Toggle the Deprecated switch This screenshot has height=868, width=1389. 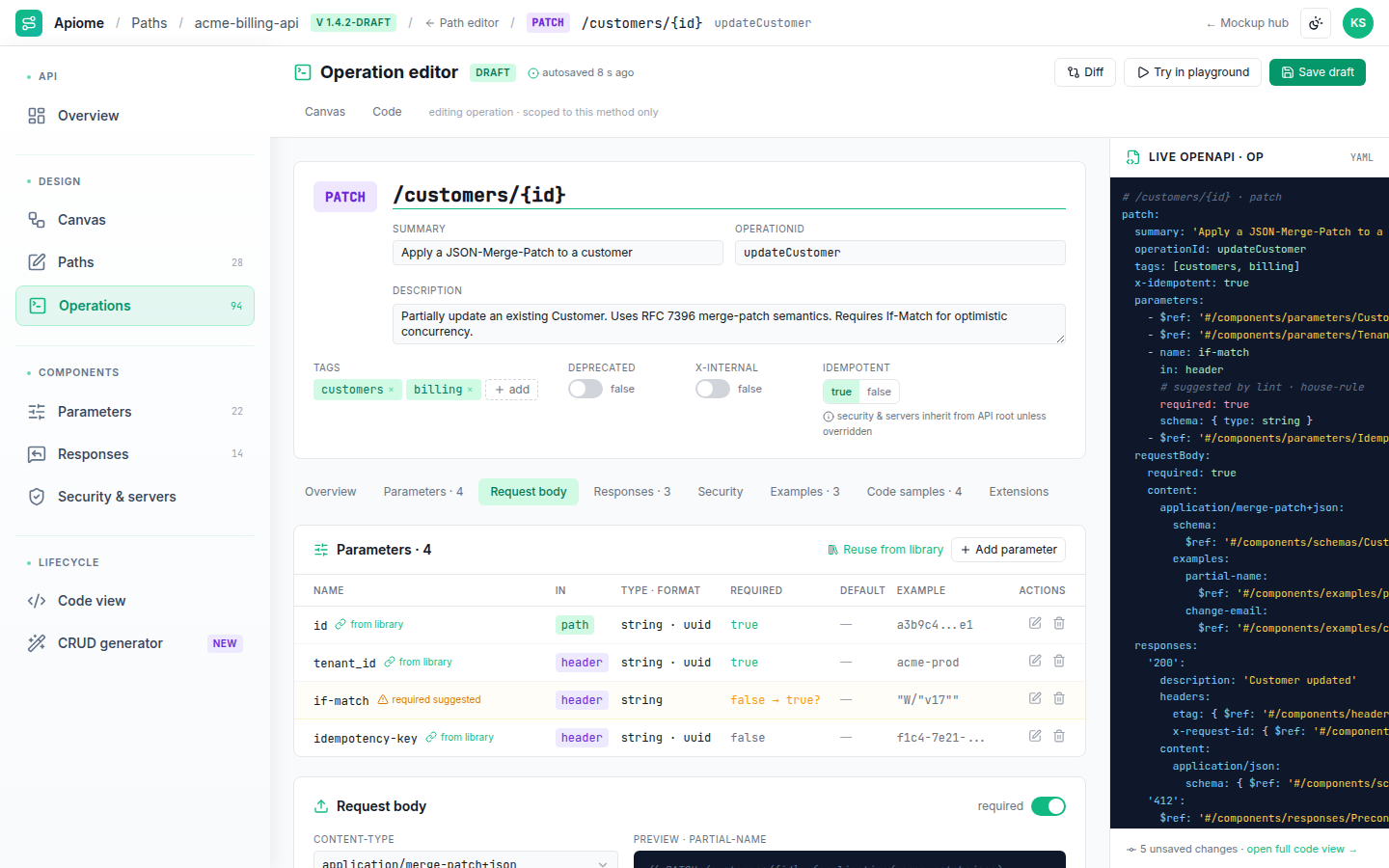pyautogui.click(x=586, y=389)
